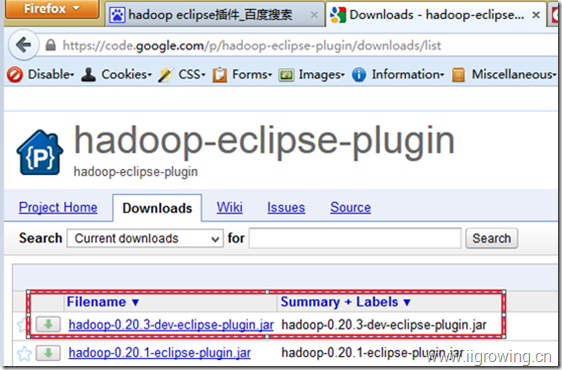
Task: Click the red Disable icon in developer toolbar
Action: coord(15,75)
